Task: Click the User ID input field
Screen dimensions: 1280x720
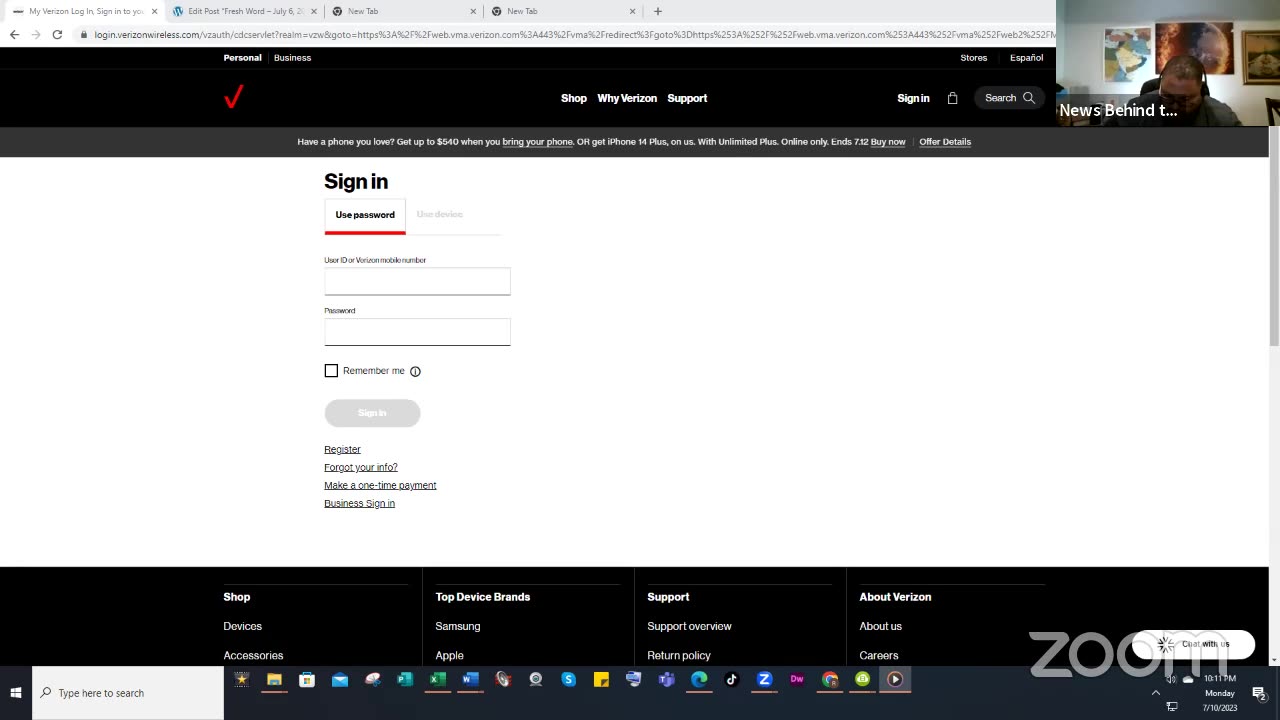Action: point(417,281)
